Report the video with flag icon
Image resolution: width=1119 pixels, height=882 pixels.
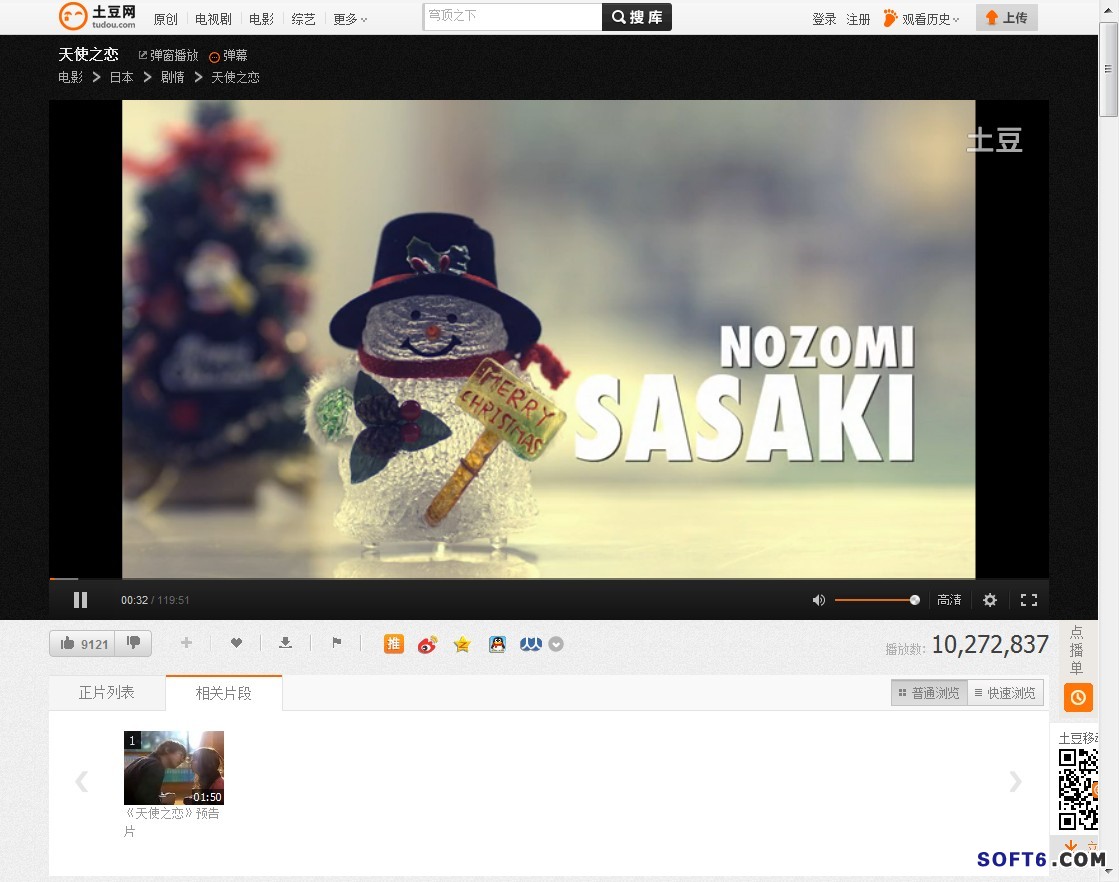[x=337, y=643]
